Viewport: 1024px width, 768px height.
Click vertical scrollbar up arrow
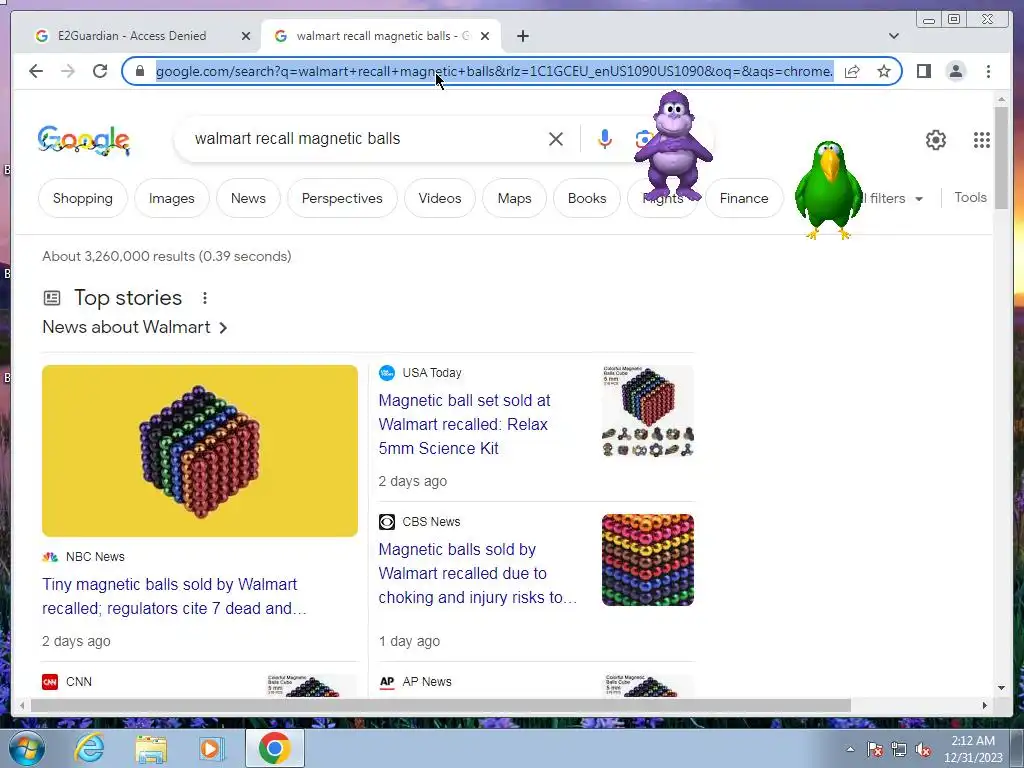point(1002,99)
